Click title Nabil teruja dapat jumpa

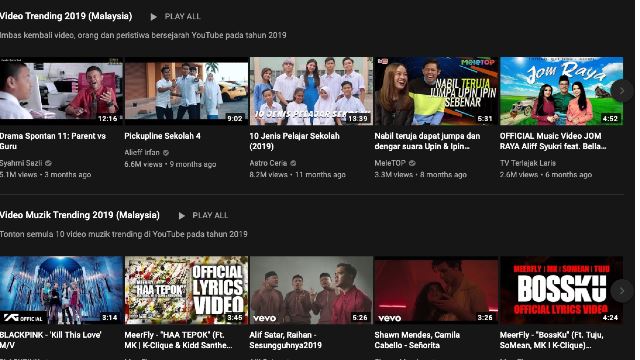pos(427,141)
